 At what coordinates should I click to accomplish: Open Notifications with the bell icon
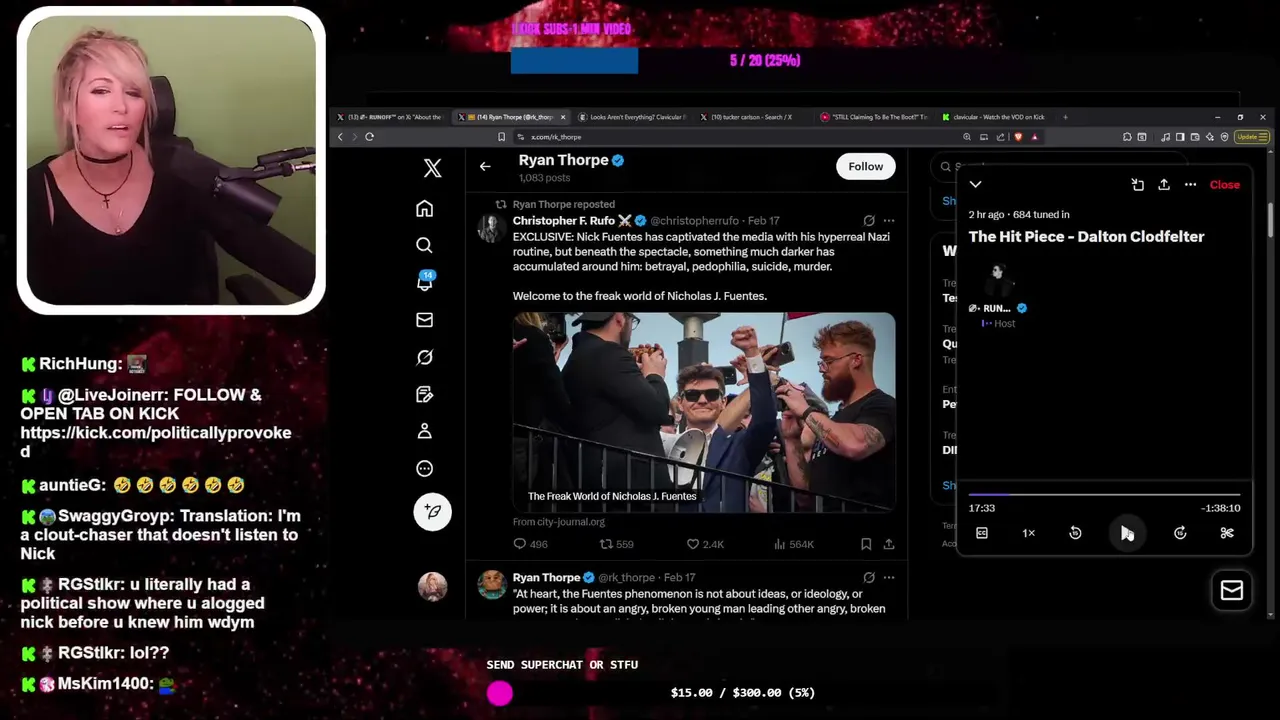click(424, 282)
